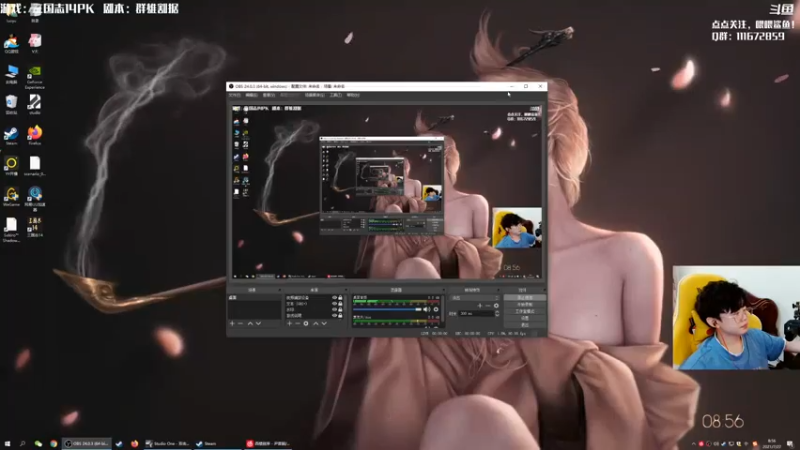Remove selected scene with minus icon
800x450 pixels.
(240, 323)
